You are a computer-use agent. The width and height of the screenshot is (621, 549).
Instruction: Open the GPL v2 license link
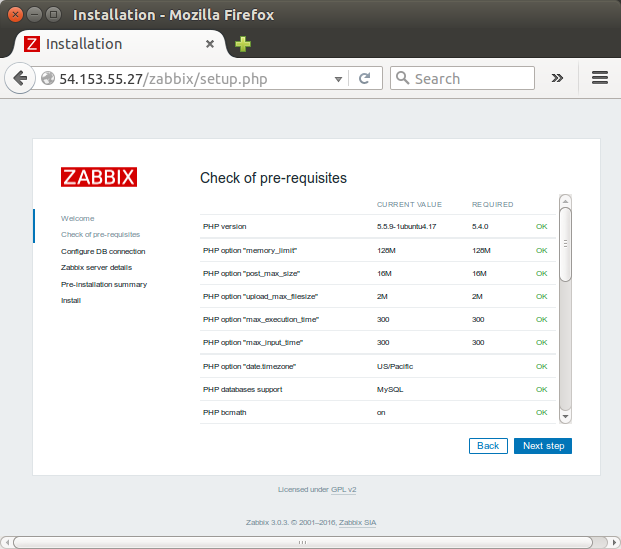tap(343, 490)
